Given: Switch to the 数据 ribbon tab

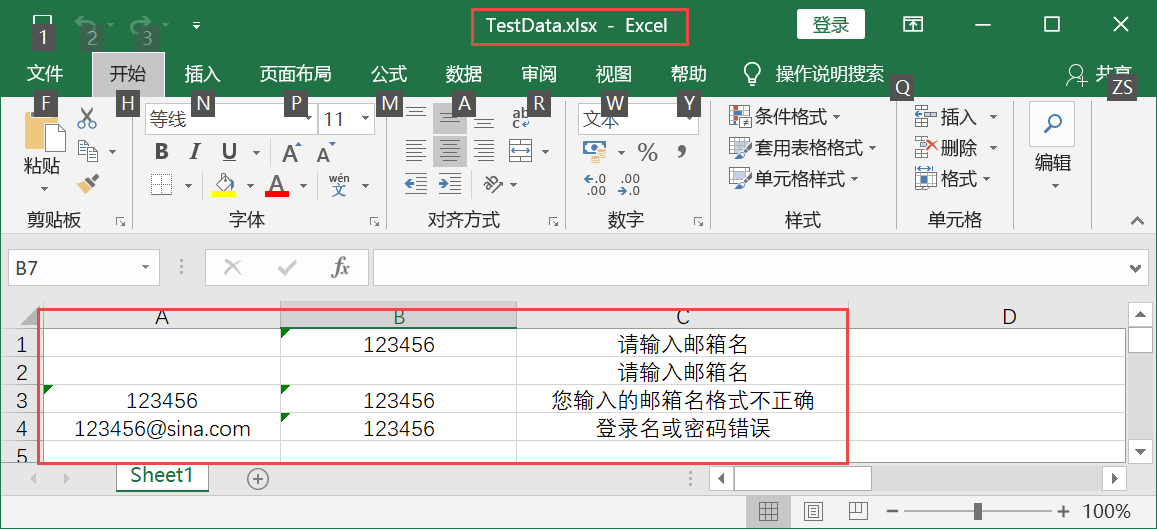Looking at the screenshot, I should 464,74.
